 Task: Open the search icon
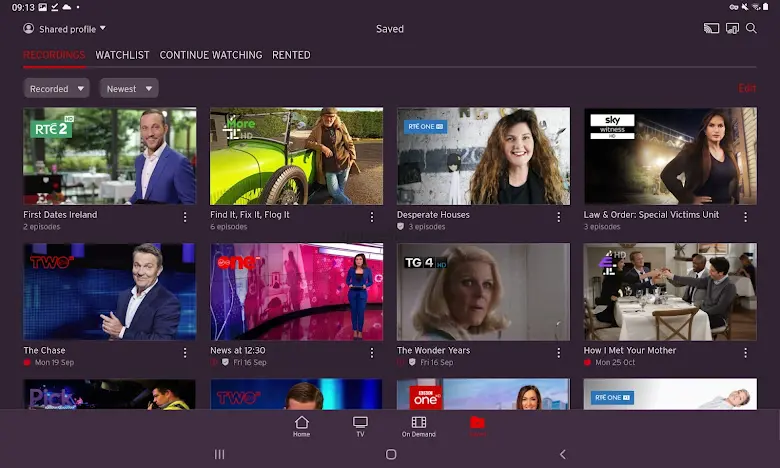(x=751, y=28)
